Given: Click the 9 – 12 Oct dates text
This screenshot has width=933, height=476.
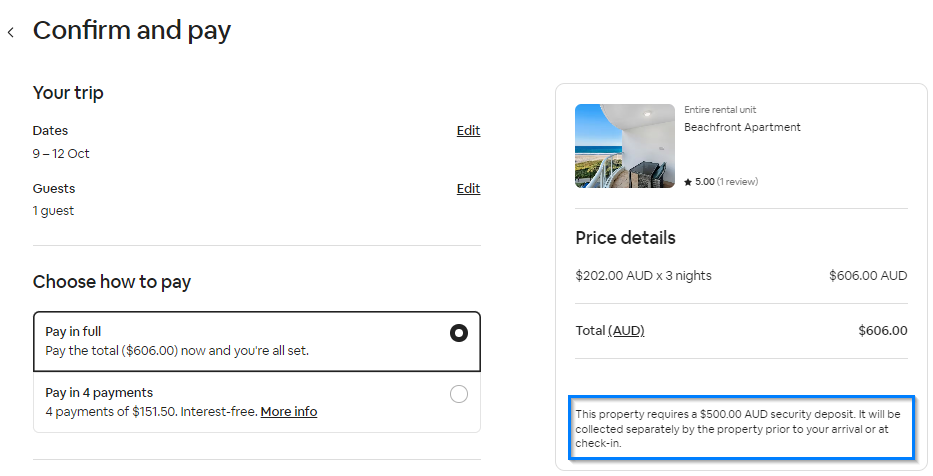Looking at the screenshot, I should point(61,154).
